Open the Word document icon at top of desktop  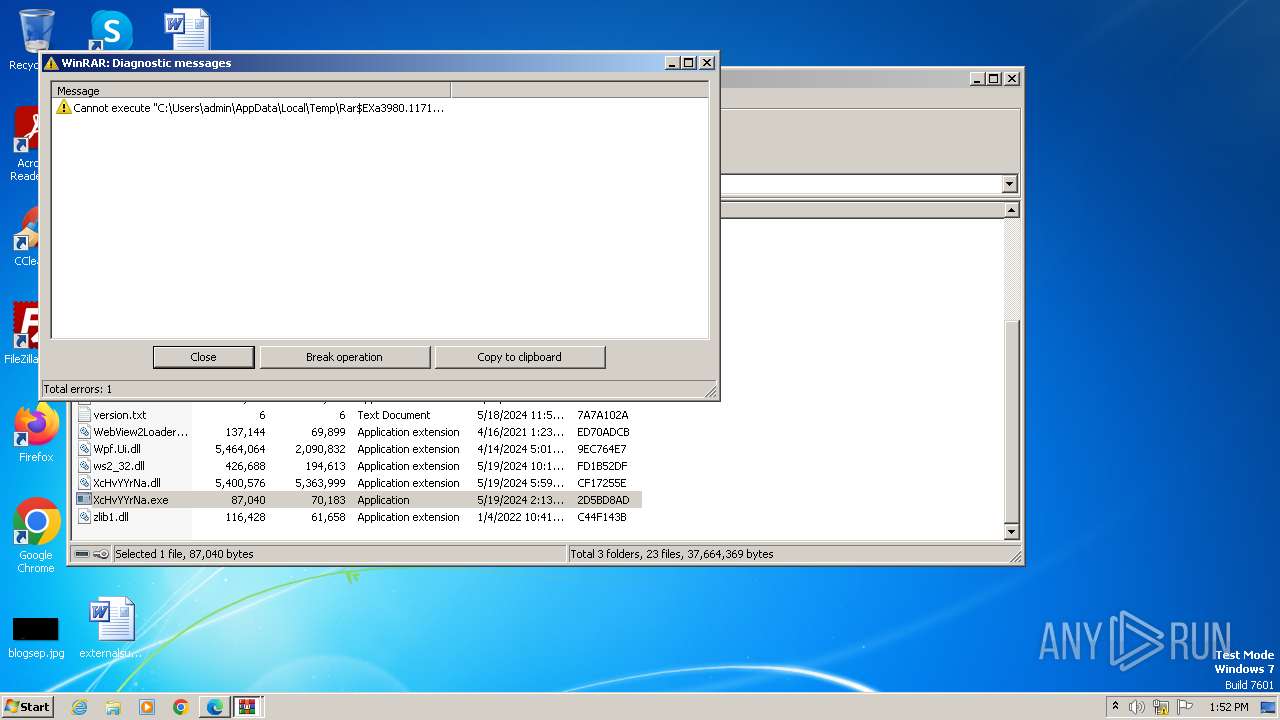point(187,30)
